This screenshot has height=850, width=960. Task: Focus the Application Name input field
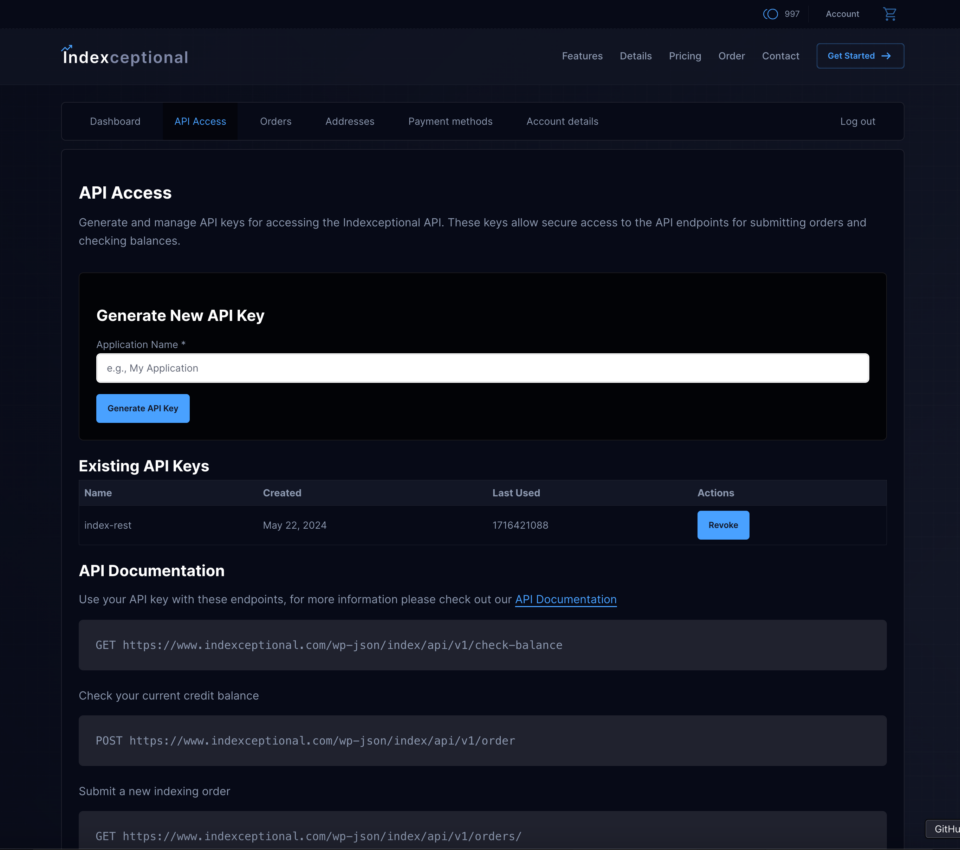point(482,368)
